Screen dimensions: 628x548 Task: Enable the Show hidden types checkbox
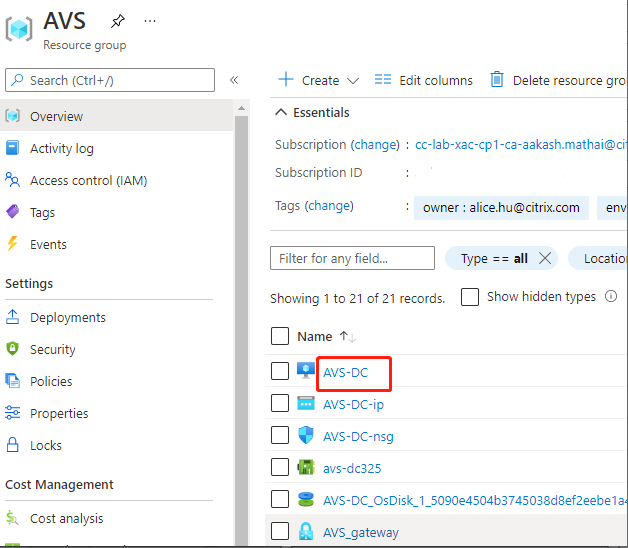[470, 297]
